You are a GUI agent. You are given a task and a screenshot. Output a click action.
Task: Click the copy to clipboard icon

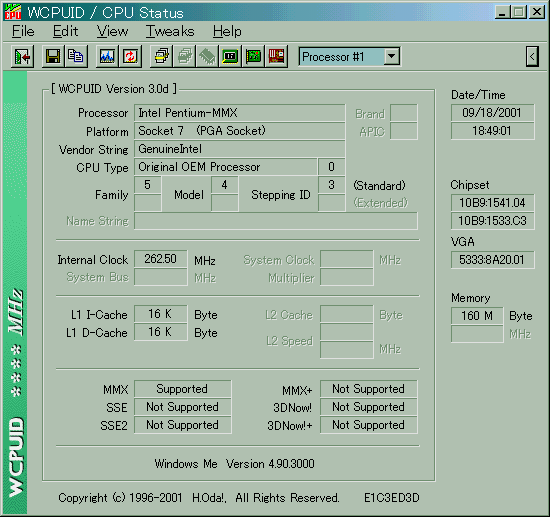click(76, 56)
